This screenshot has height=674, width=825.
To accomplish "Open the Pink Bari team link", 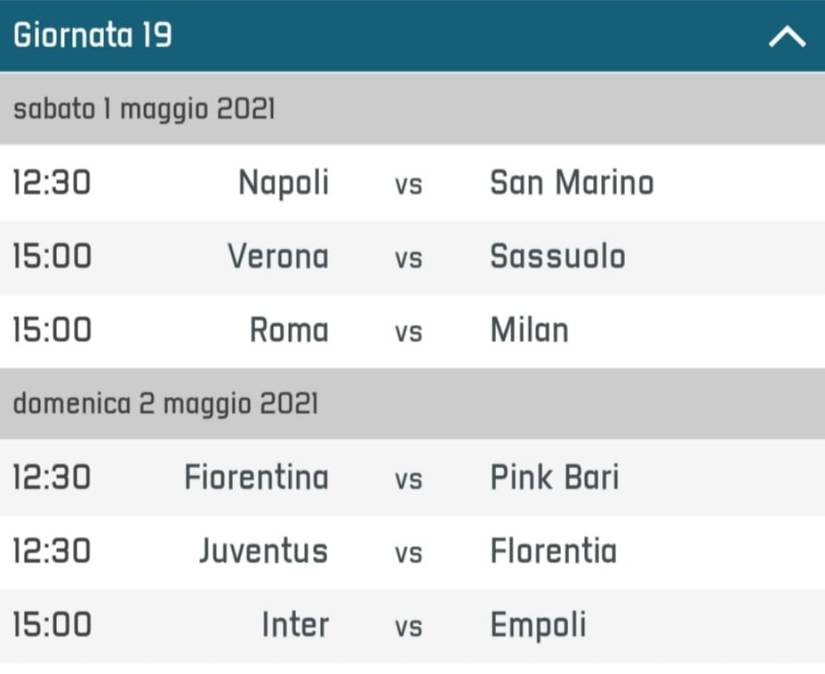I will click(554, 477).
